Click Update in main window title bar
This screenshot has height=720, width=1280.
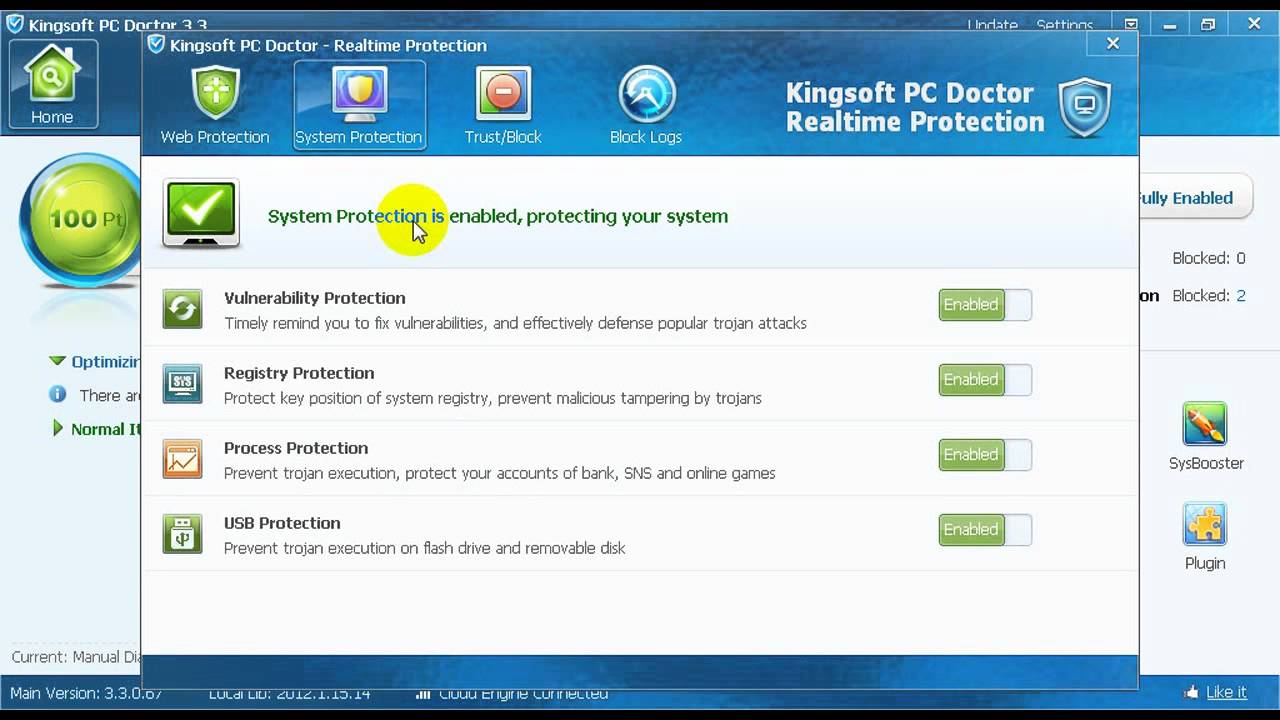point(992,25)
